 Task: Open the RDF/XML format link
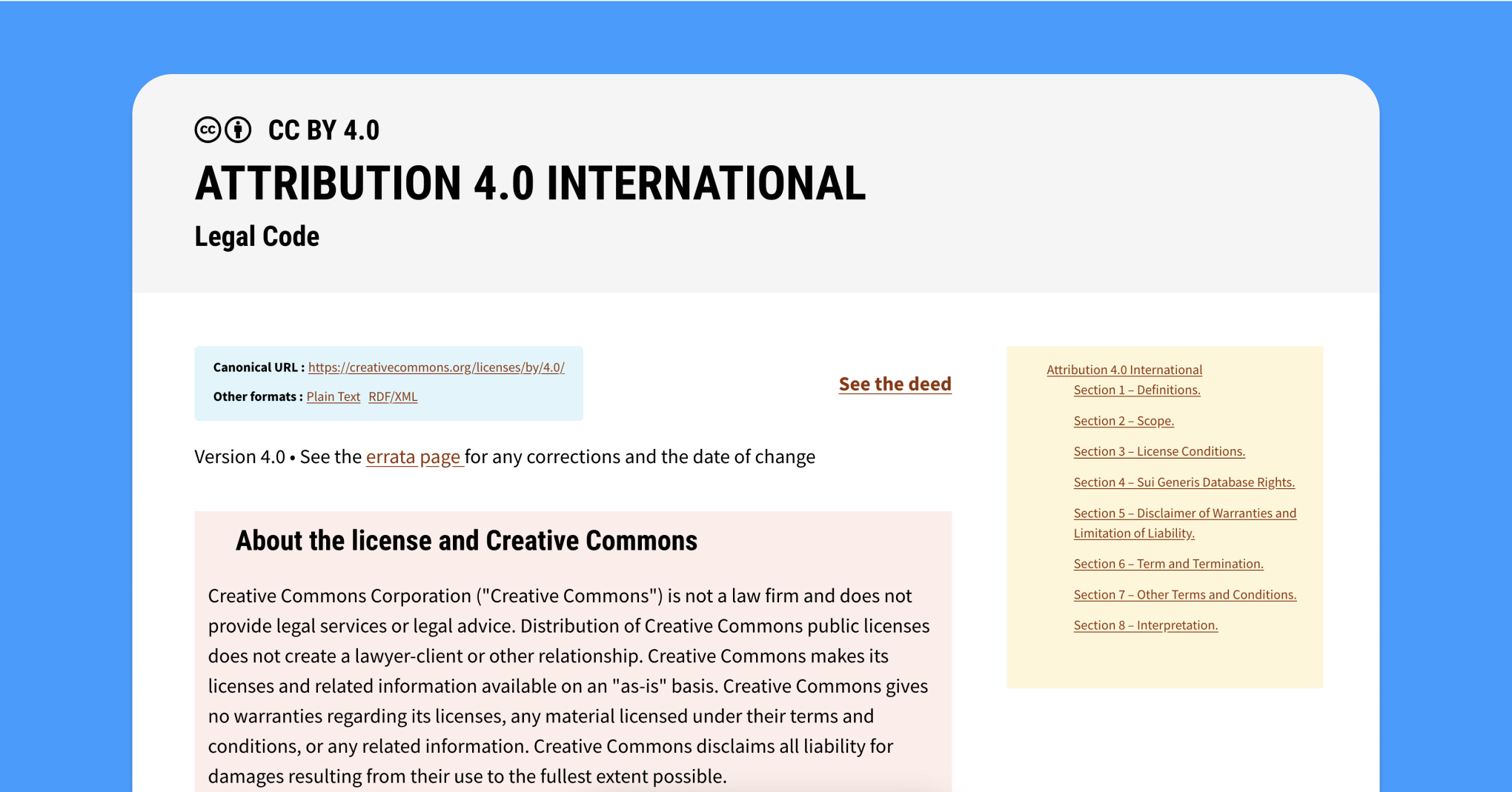pos(393,396)
